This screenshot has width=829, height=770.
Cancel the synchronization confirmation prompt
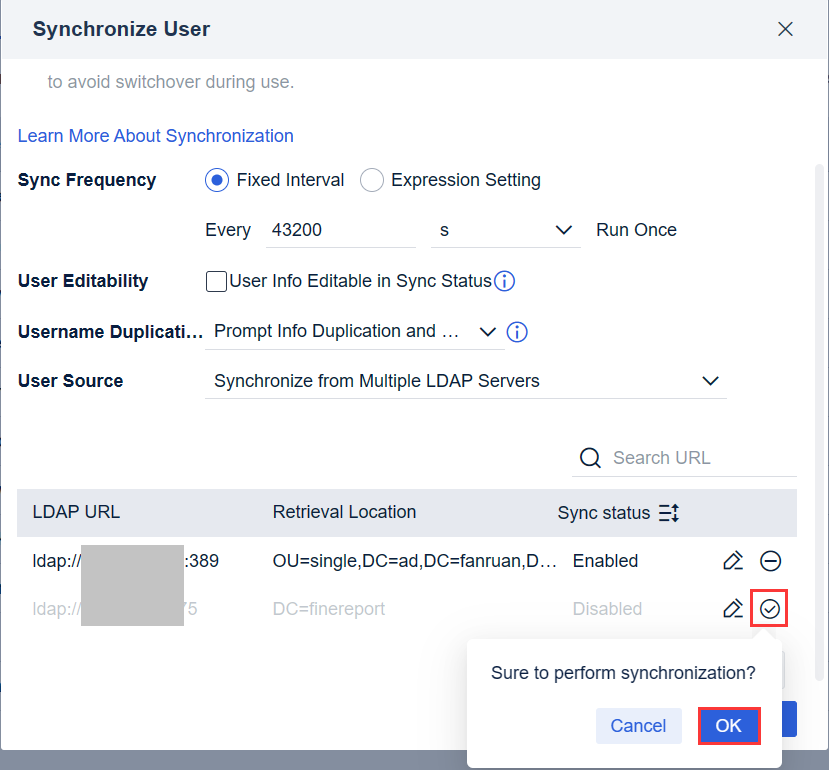[638, 726]
